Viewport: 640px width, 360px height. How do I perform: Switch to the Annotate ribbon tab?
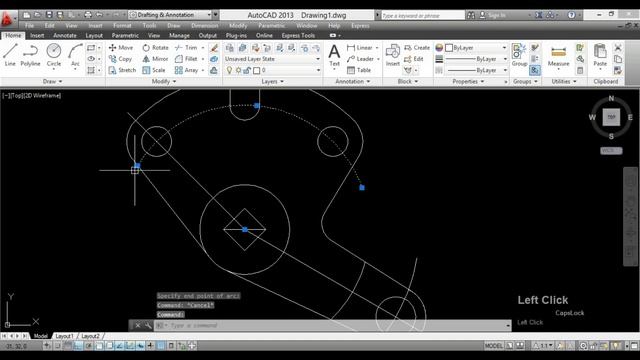point(65,36)
